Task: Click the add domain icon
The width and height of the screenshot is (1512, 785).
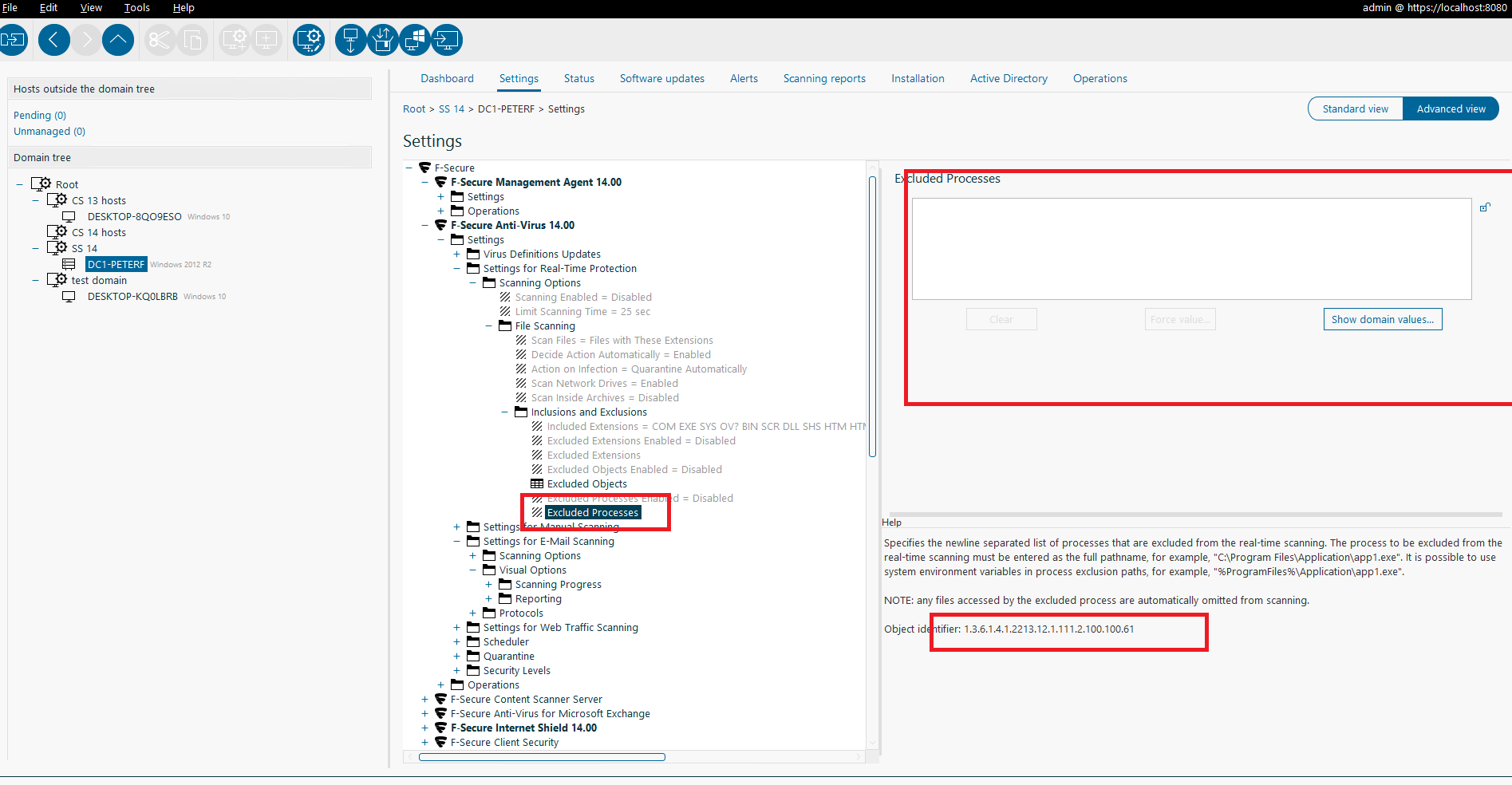Action: click(235, 39)
